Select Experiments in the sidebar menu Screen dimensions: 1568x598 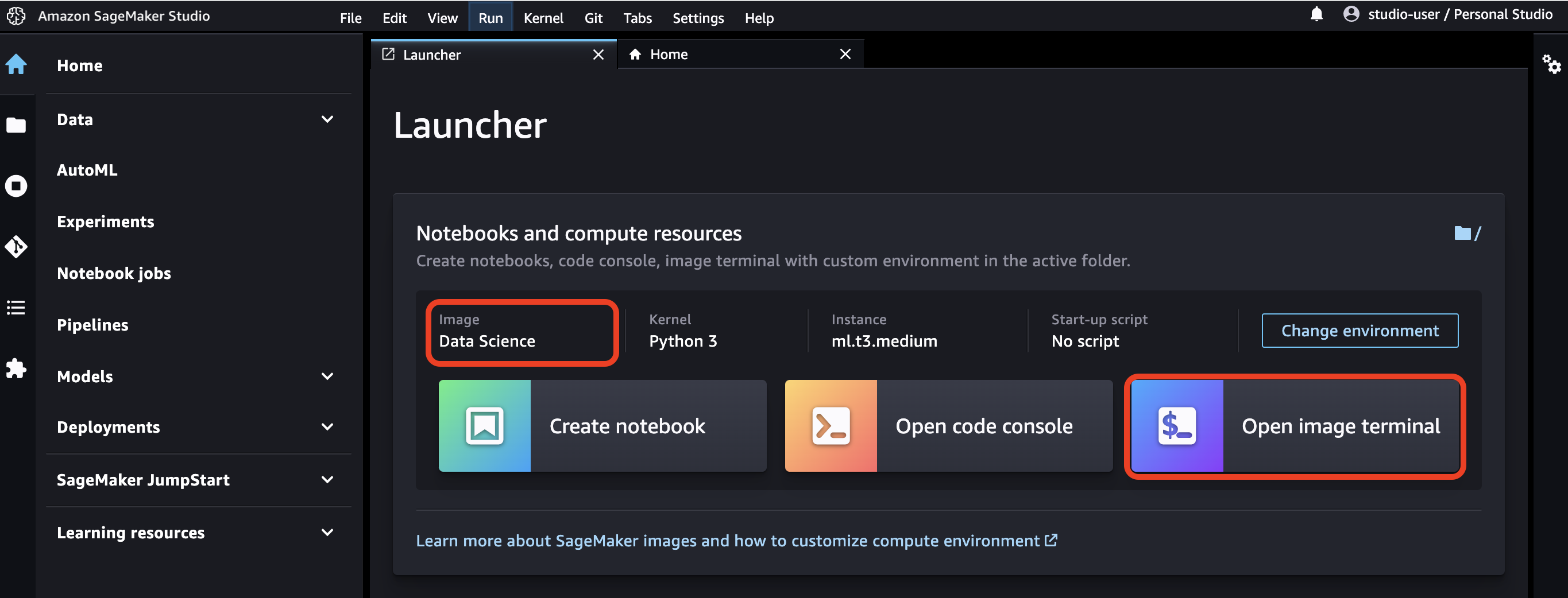tap(105, 222)
